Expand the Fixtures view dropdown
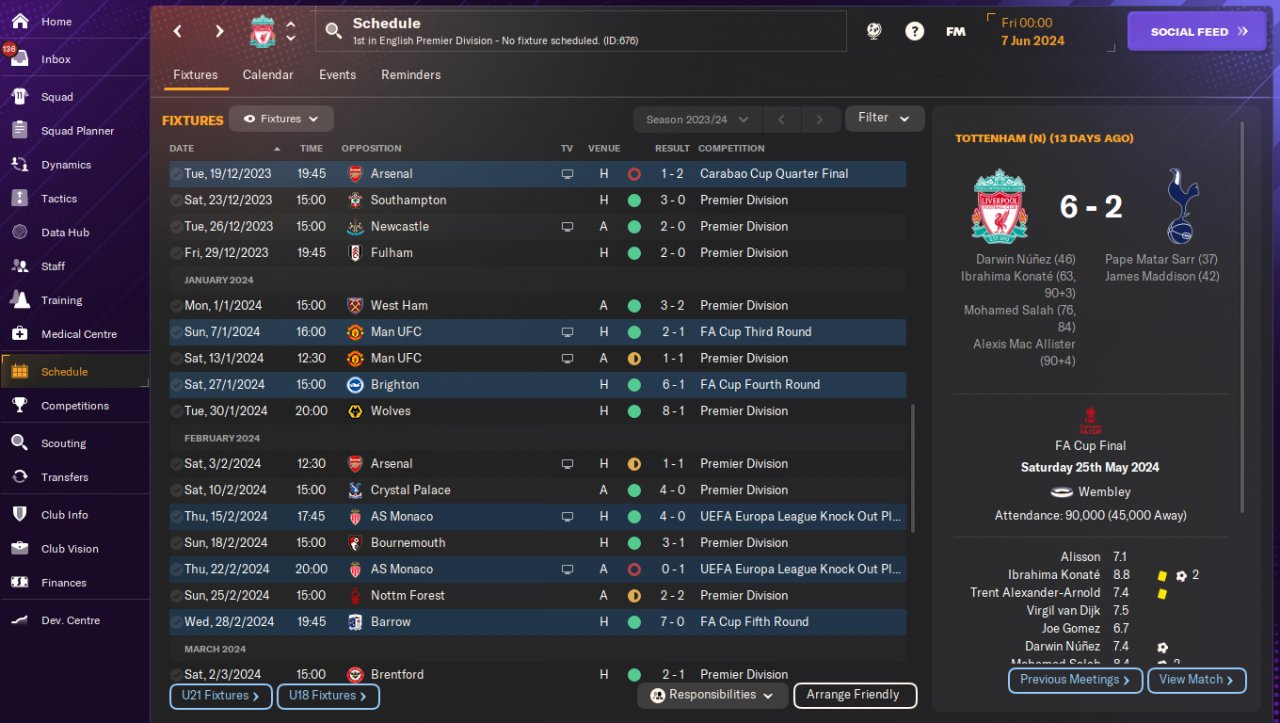 click(281, 119)
